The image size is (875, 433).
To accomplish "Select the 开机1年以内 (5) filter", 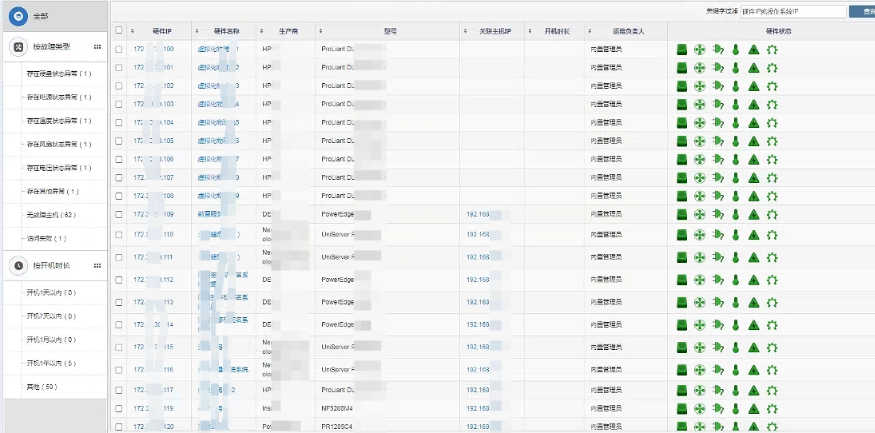I will pyautogui.click(x=51, y=363).
